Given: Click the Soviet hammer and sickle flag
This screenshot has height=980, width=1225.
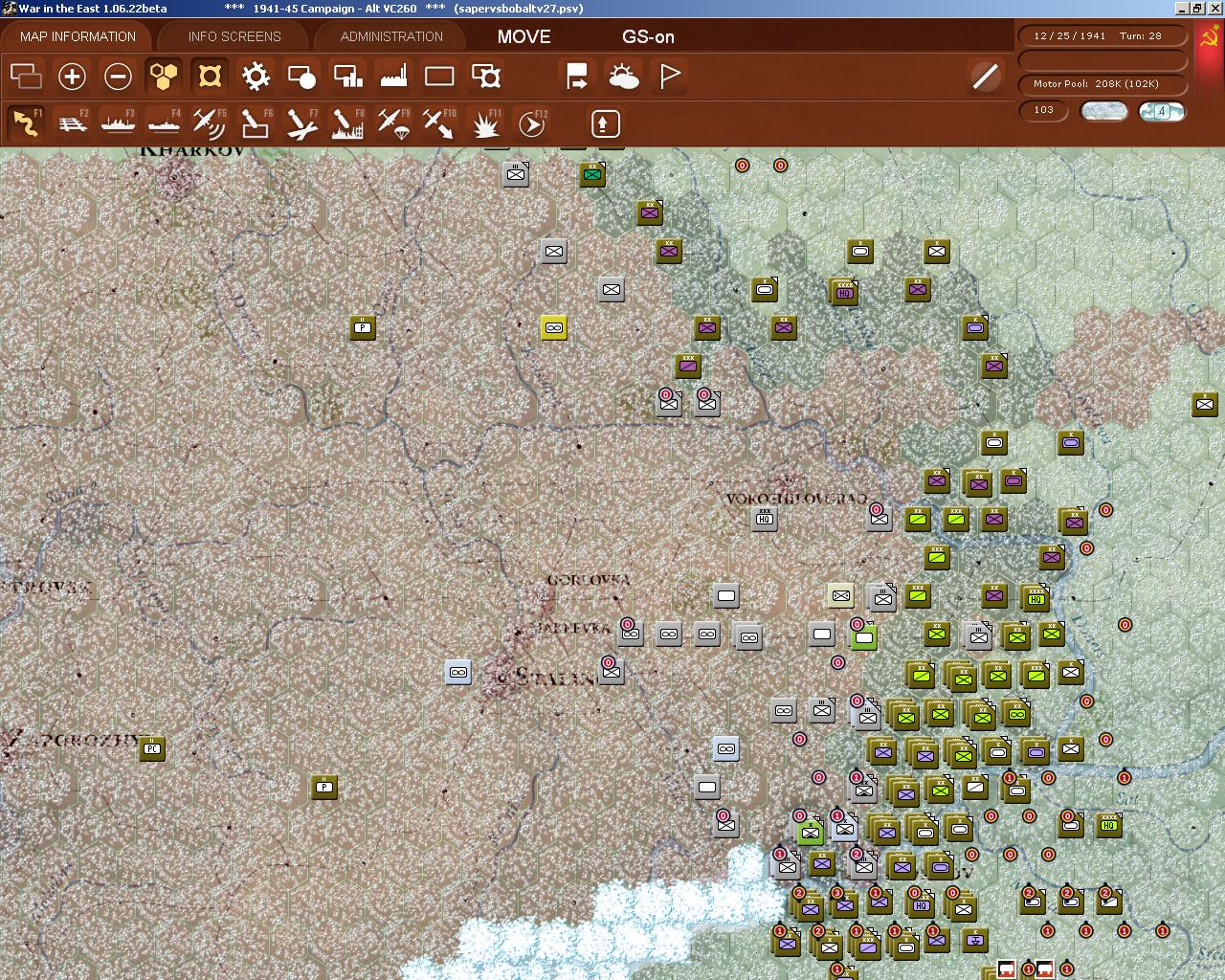Looking at the screenshot, I should [x=1208, y=39].
